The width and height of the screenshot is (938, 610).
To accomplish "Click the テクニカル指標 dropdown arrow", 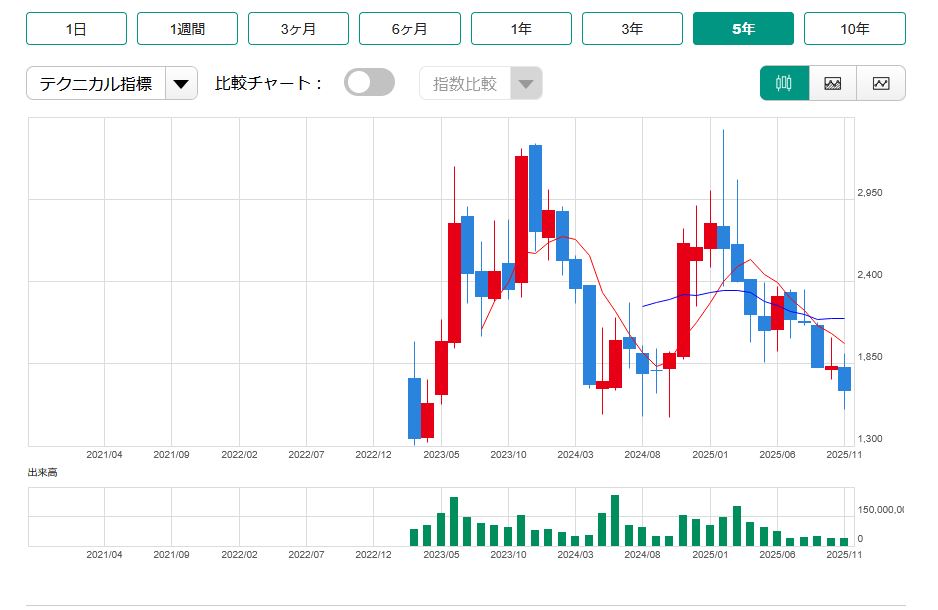I will pyautogui.click(x=180, y=84).
